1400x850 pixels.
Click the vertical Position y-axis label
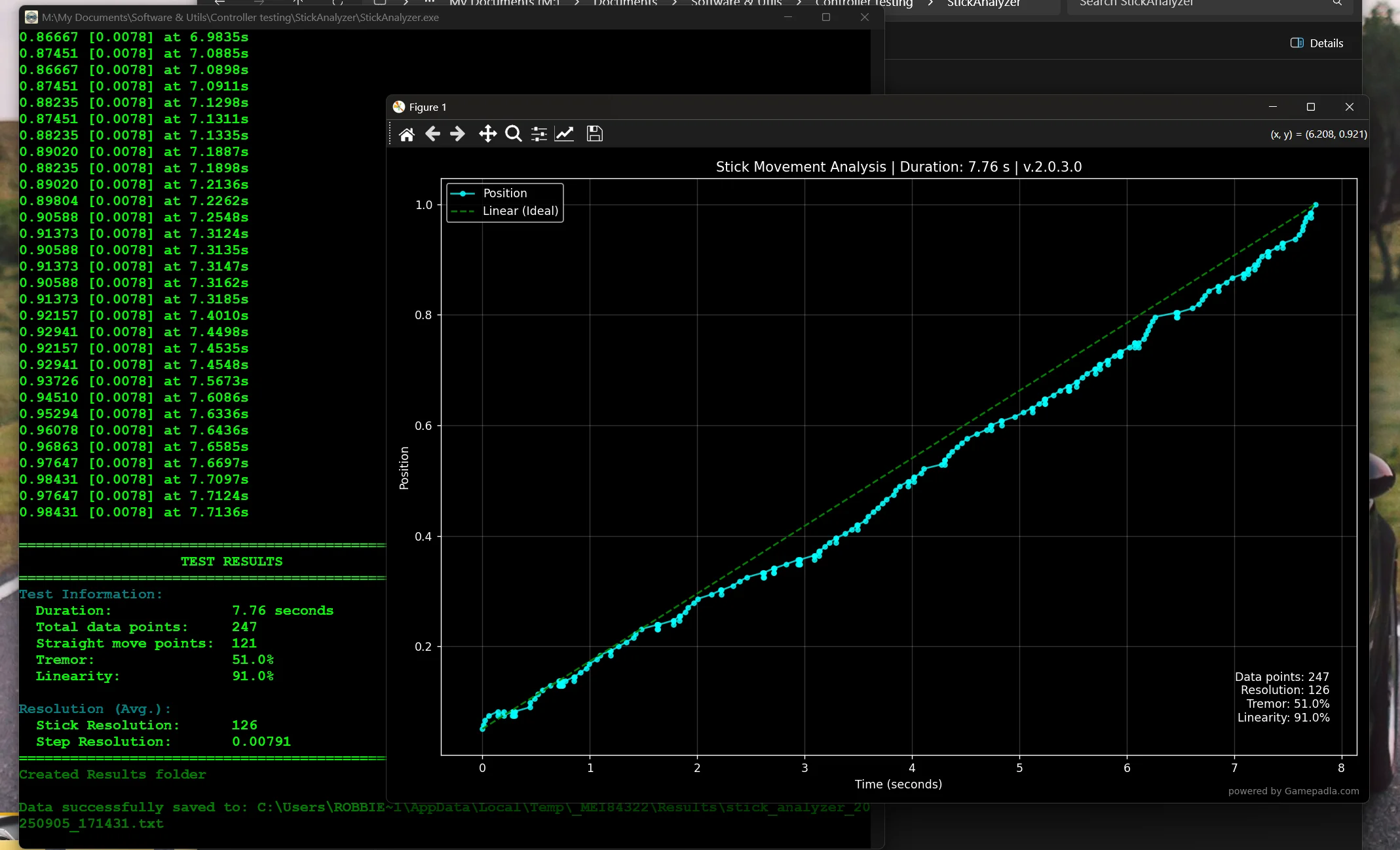pyautogui.click(x=404, y=468)
